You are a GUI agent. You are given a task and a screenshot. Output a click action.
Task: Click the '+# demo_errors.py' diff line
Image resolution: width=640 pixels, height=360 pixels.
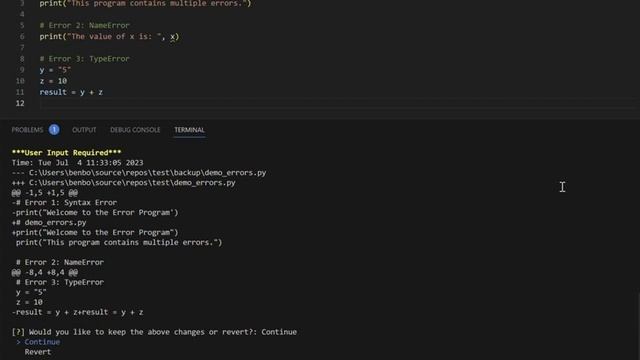(49, 222)
